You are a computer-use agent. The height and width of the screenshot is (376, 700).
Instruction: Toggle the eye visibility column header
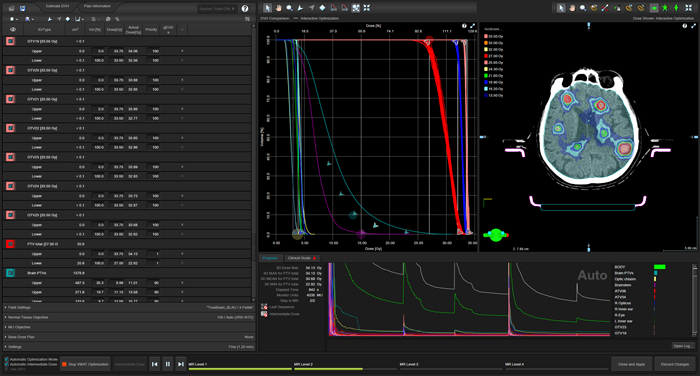coord(13,29)
